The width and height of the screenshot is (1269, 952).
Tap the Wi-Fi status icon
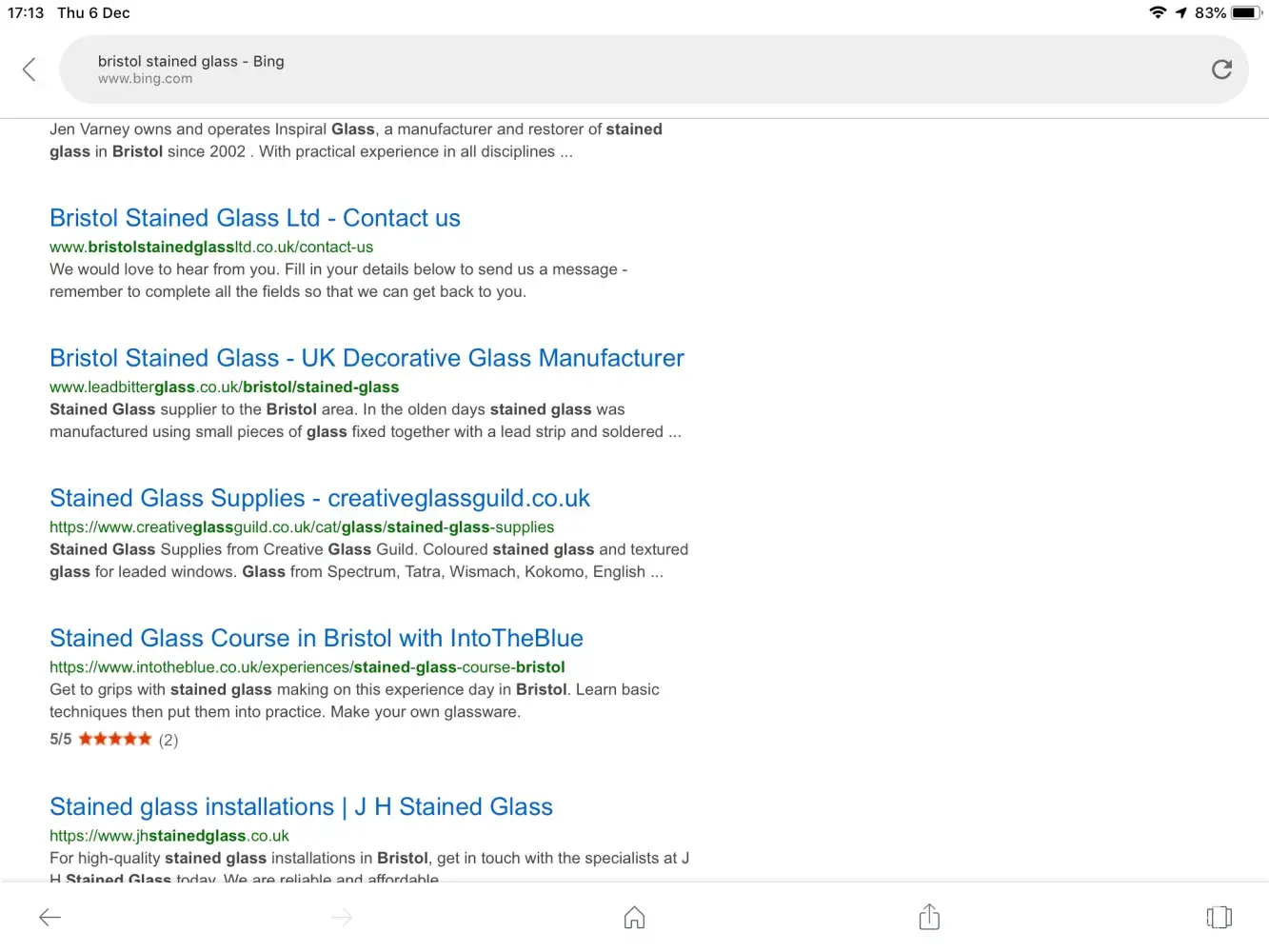pyautogui.click(x=1158, y=12)
